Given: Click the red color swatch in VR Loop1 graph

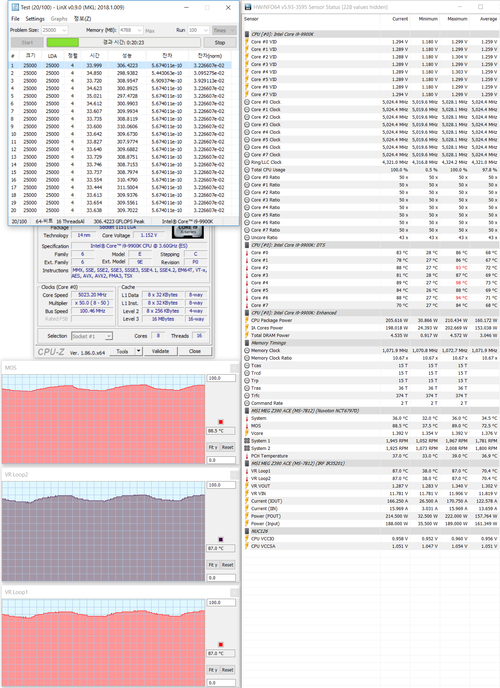Looking at the screenshot, I should click(x=221, y=645).
